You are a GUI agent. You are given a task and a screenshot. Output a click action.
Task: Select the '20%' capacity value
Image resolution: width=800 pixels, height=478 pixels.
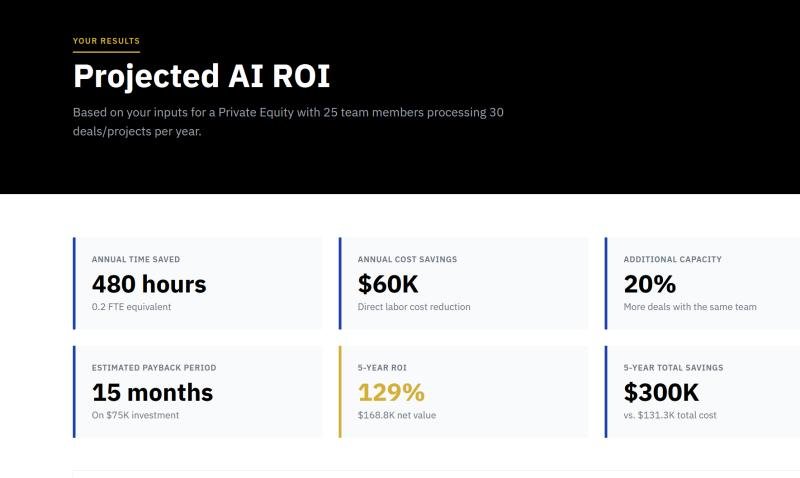tap(650, 284)
